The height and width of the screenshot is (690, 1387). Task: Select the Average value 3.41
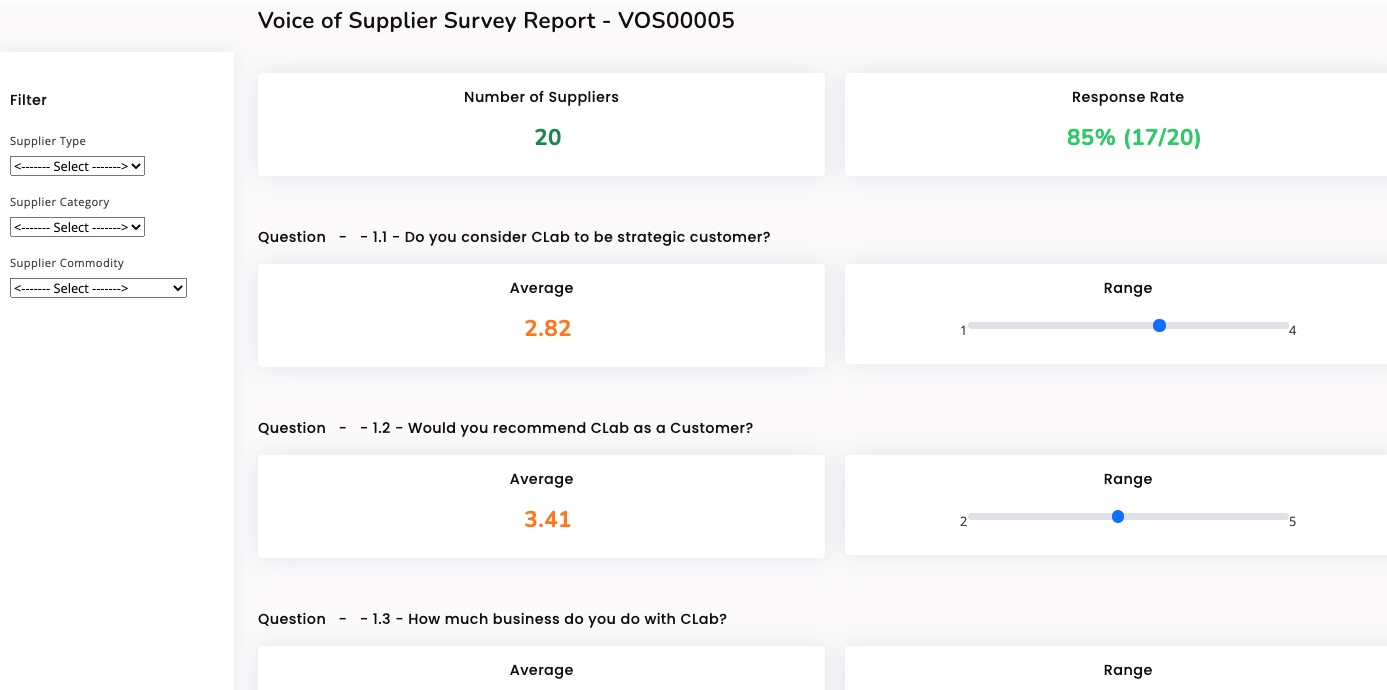[547, 519]
